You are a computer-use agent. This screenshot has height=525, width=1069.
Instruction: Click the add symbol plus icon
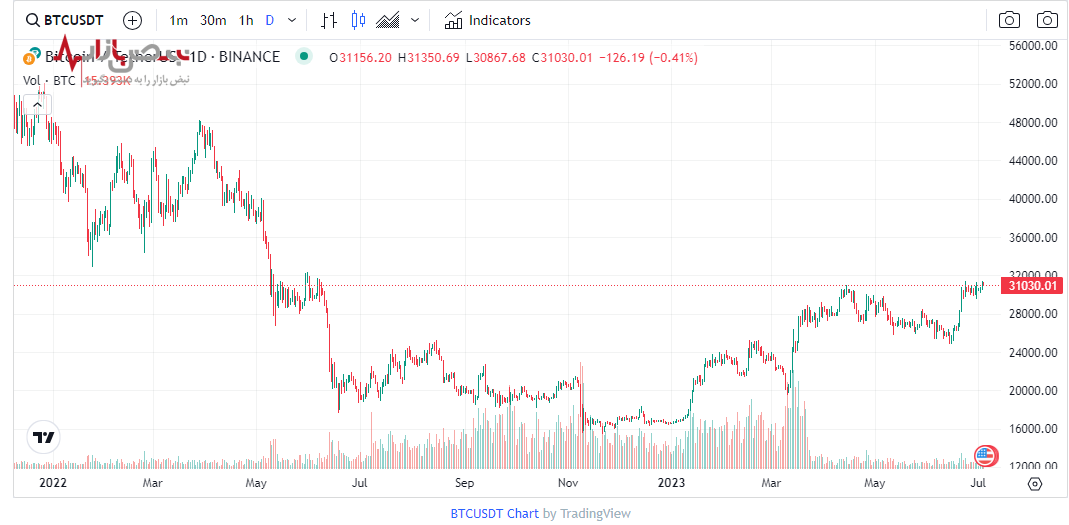133,20
